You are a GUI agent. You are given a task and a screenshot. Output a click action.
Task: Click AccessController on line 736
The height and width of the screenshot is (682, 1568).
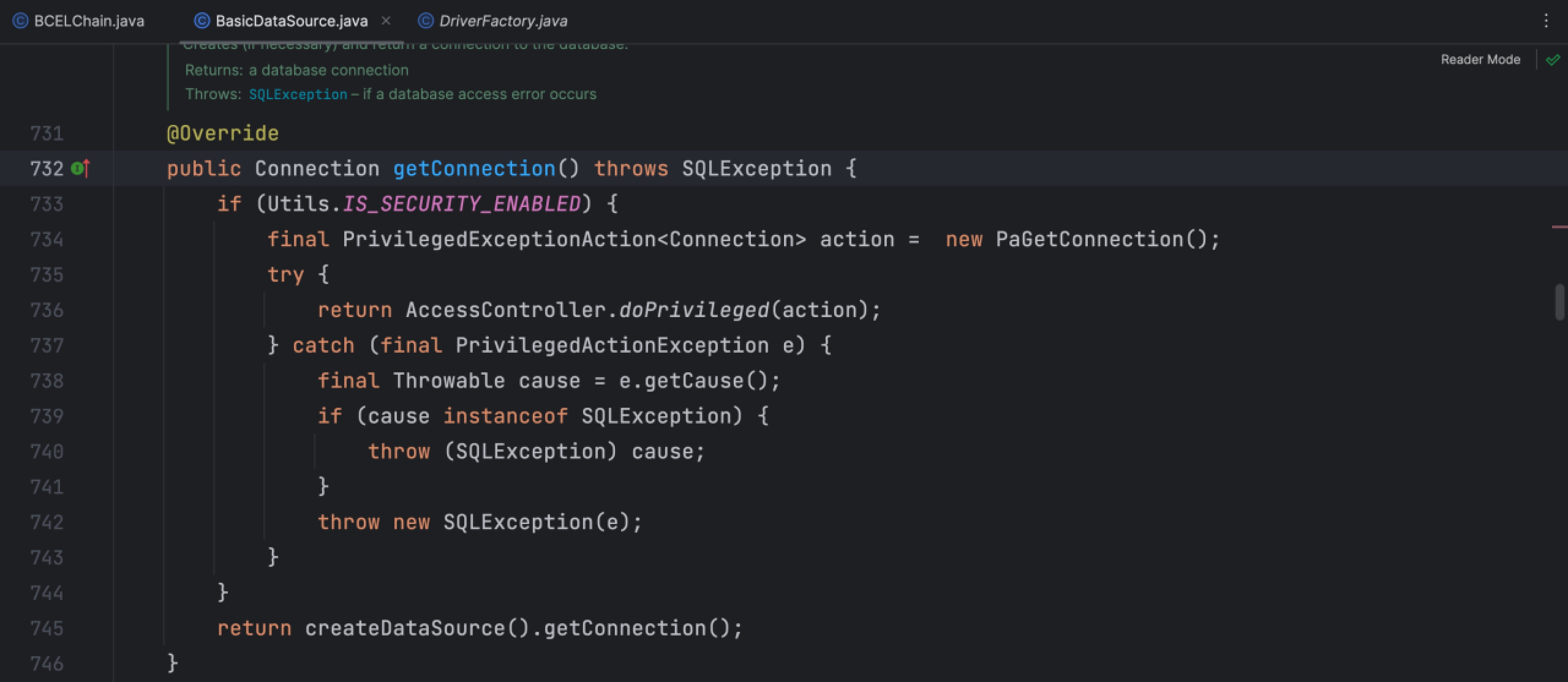coord(505,310)
